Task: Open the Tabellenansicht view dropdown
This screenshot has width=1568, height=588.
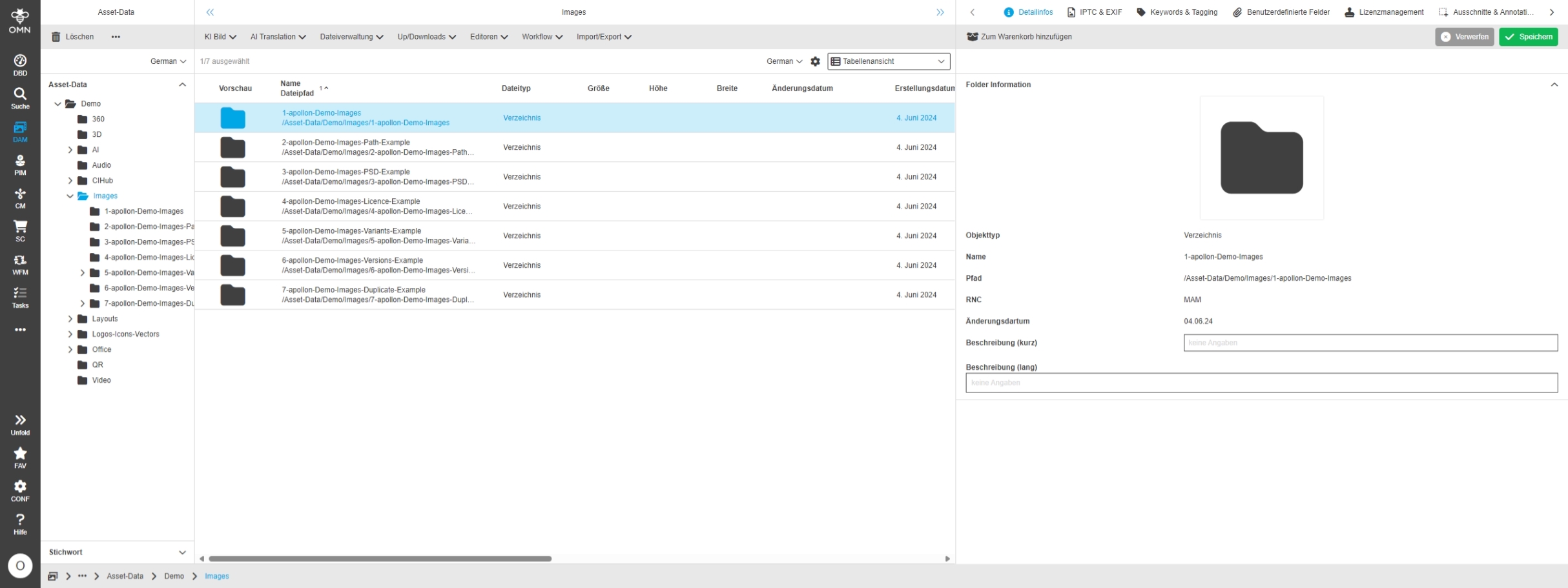Action: click(x=888, y=61)
